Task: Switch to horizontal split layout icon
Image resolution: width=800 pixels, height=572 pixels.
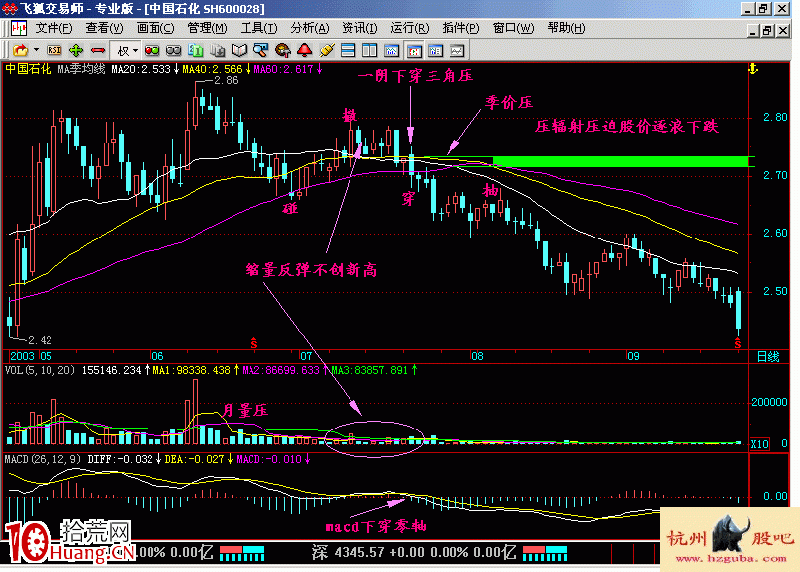Action: click(348, 50)
